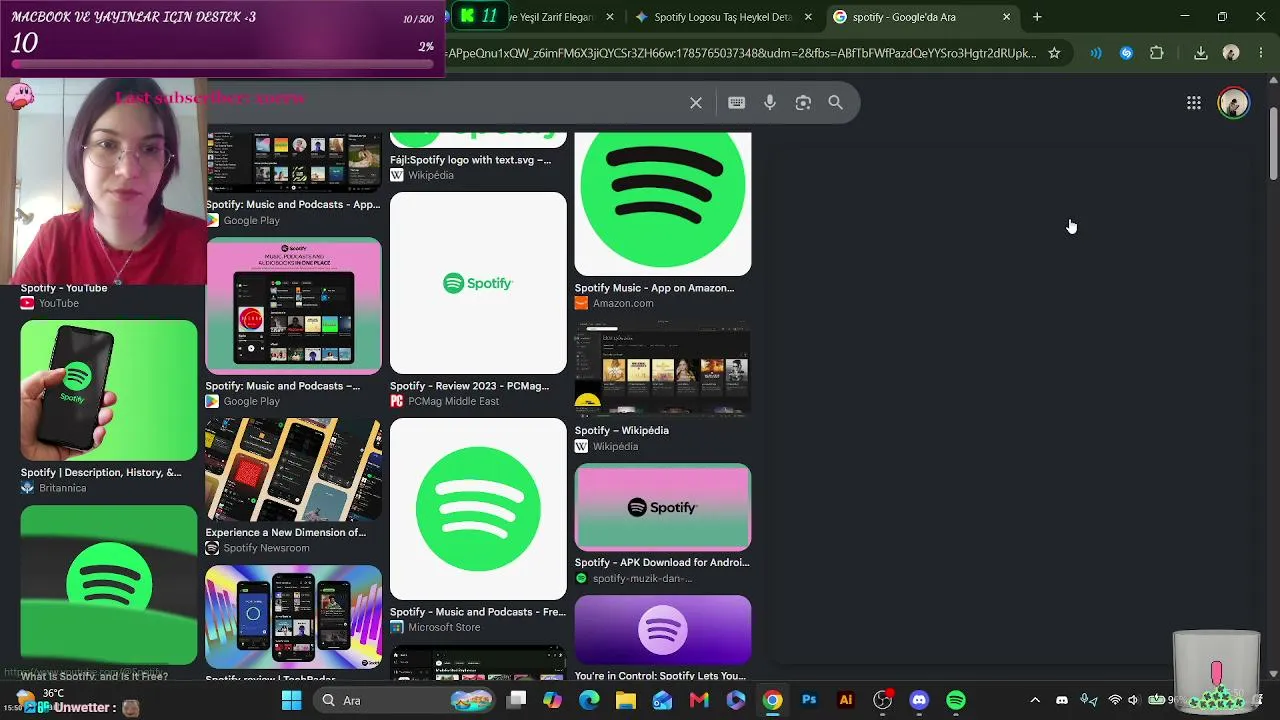Image resolution: width=1280 pixels, height=720 pixels.
Task: Open Google Lens image search
Action: [x=803, y=103]
